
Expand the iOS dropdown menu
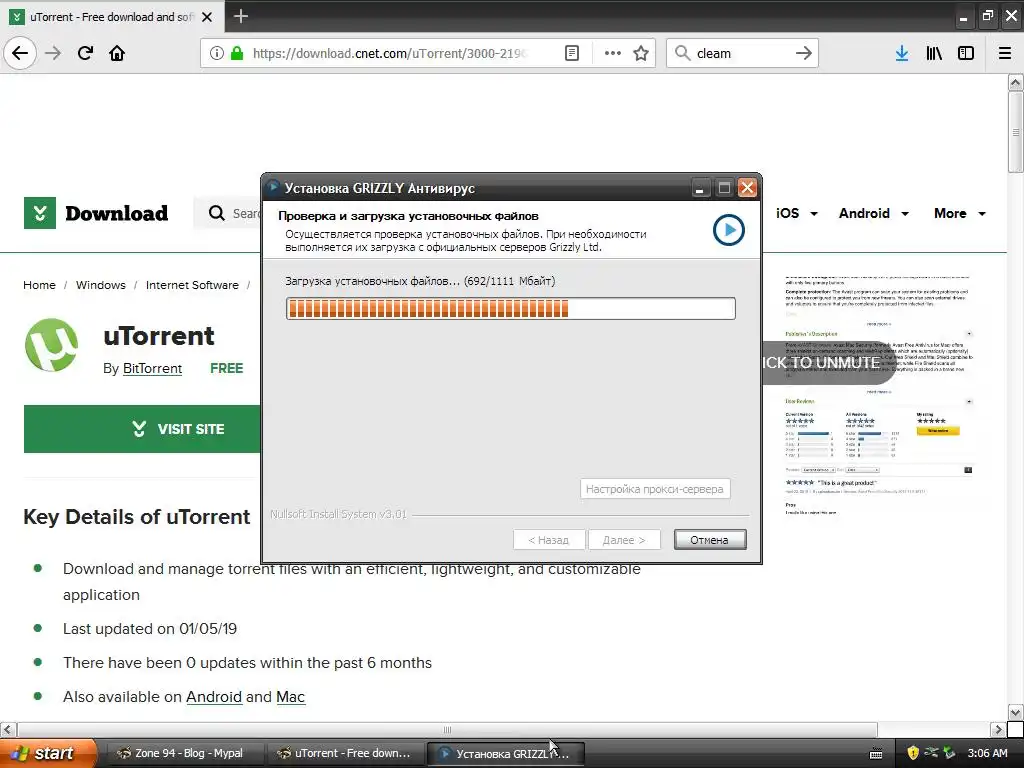tap(796, 214)
